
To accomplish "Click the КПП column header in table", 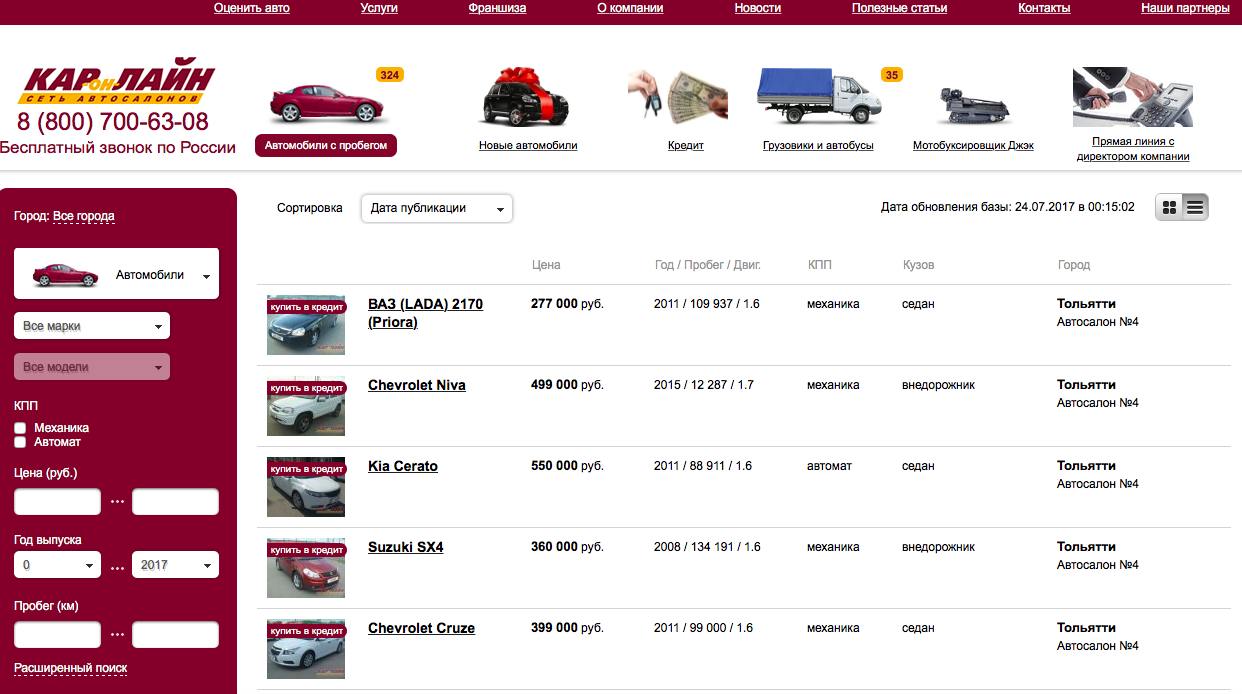I will (x=820, y=265).
